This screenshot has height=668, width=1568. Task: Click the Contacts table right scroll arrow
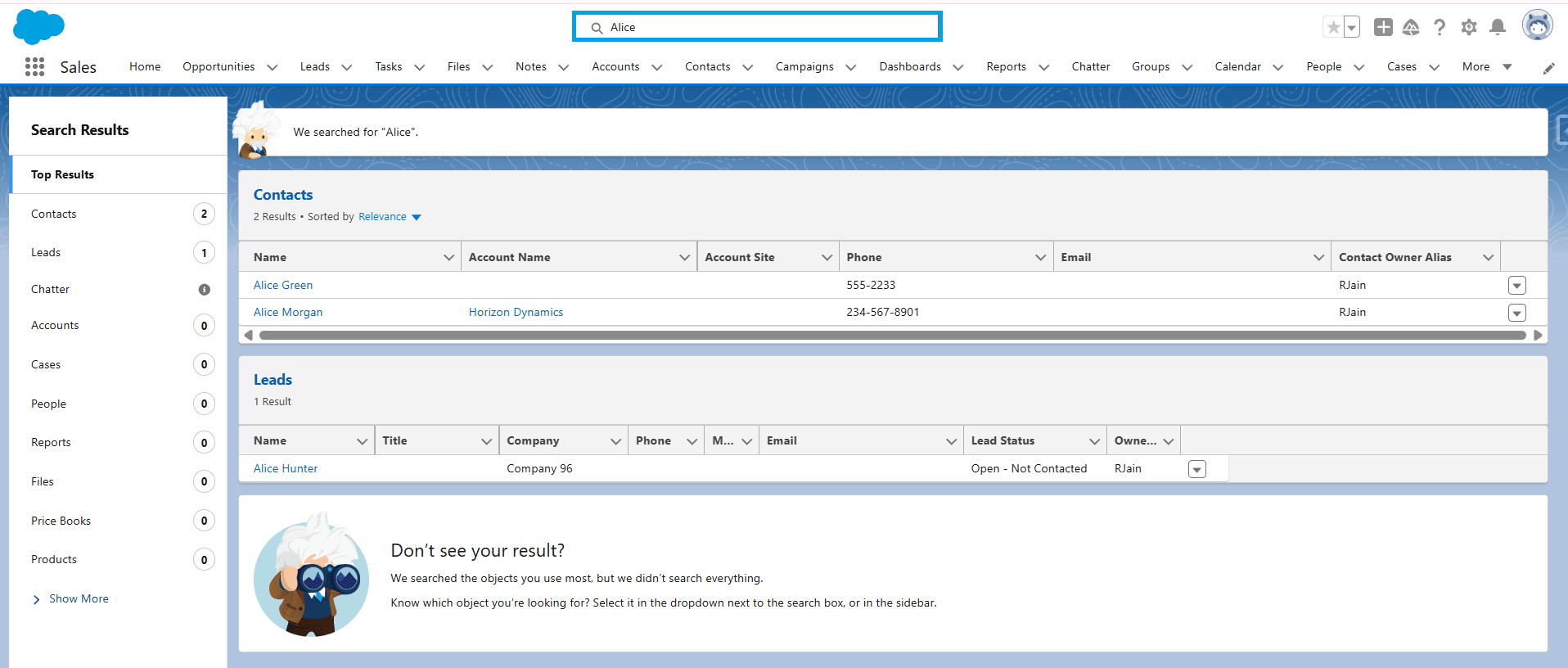pyautogui.click(x=1538, y=335)
